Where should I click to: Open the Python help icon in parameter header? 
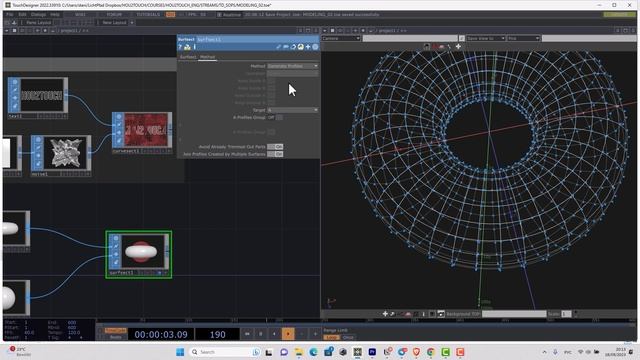(187, 47)
